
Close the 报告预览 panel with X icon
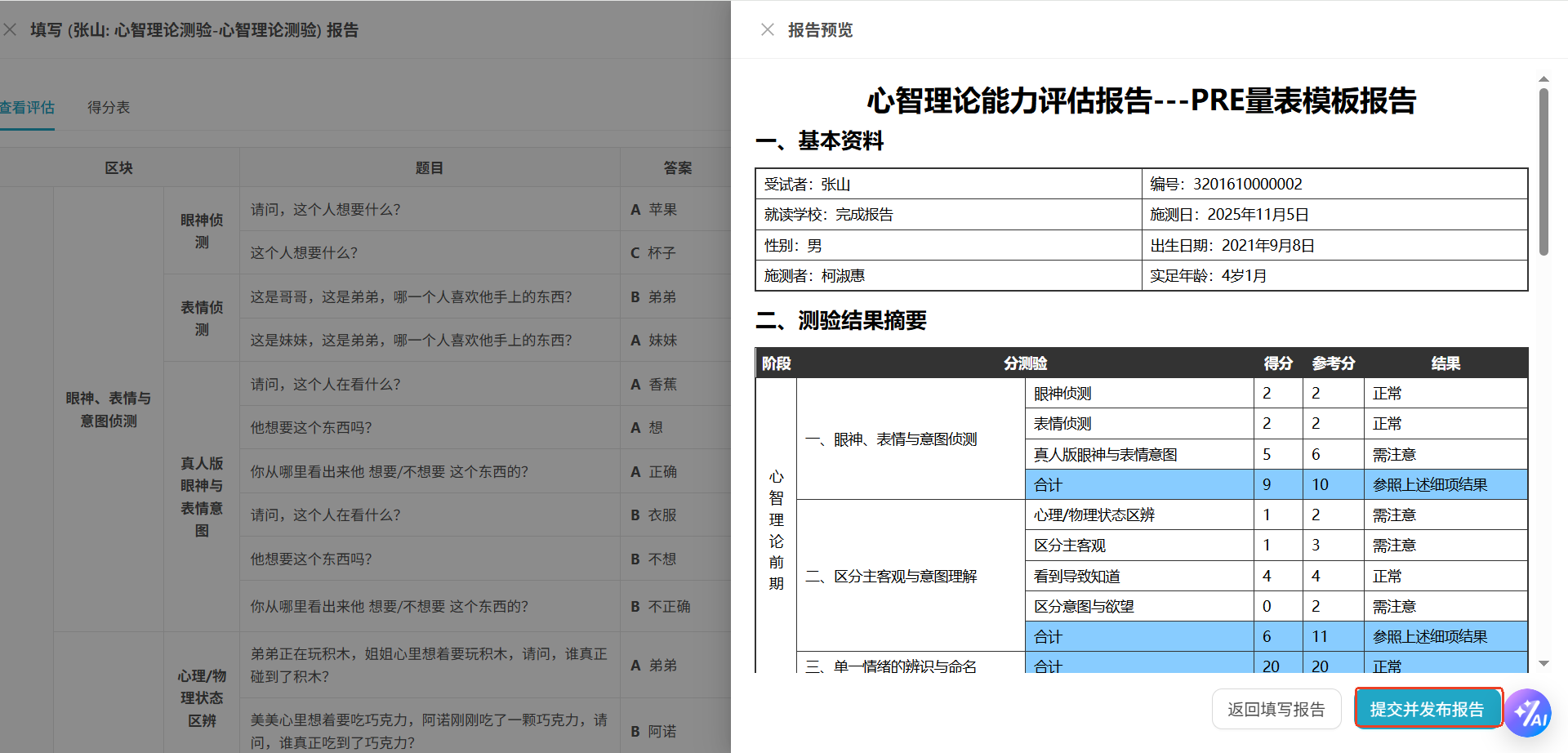[768, 29]
